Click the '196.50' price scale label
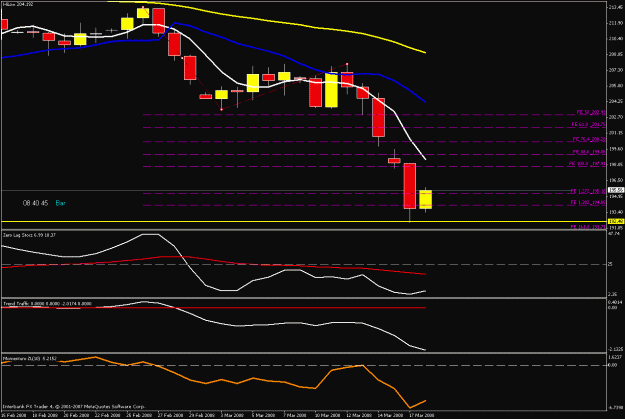This screenshot has height=419, width=625. coord(616,180)
